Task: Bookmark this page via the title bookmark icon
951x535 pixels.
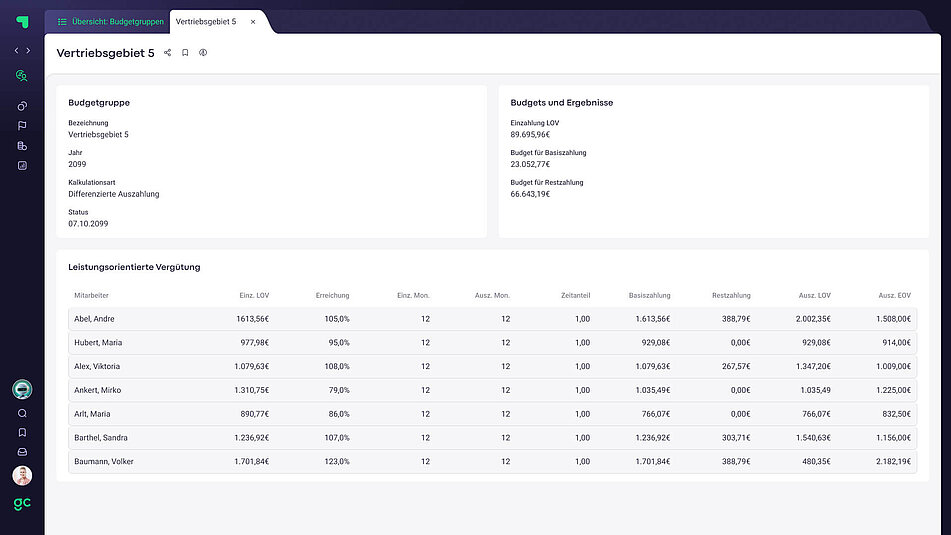Action: tap(185, 53)
